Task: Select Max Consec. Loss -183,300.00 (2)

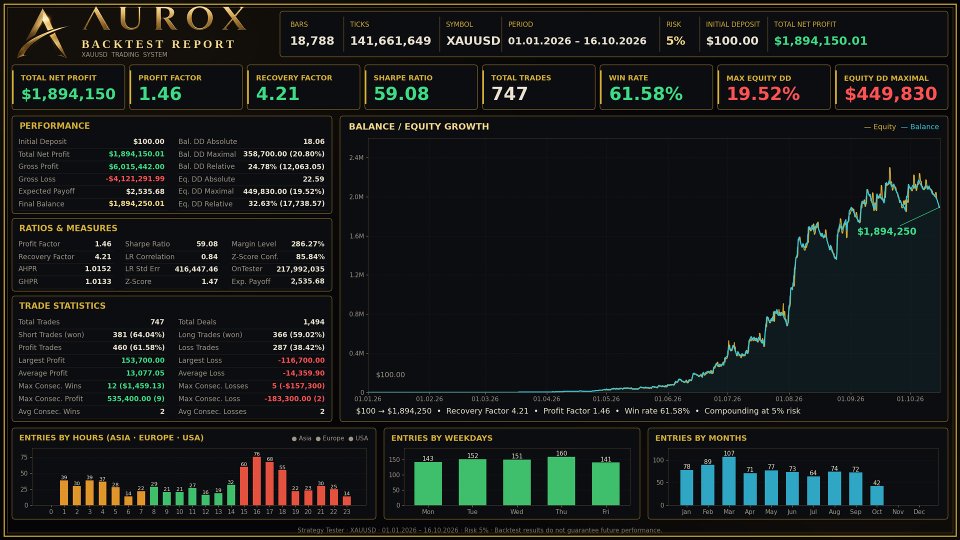Action: (x=294, y=399)
